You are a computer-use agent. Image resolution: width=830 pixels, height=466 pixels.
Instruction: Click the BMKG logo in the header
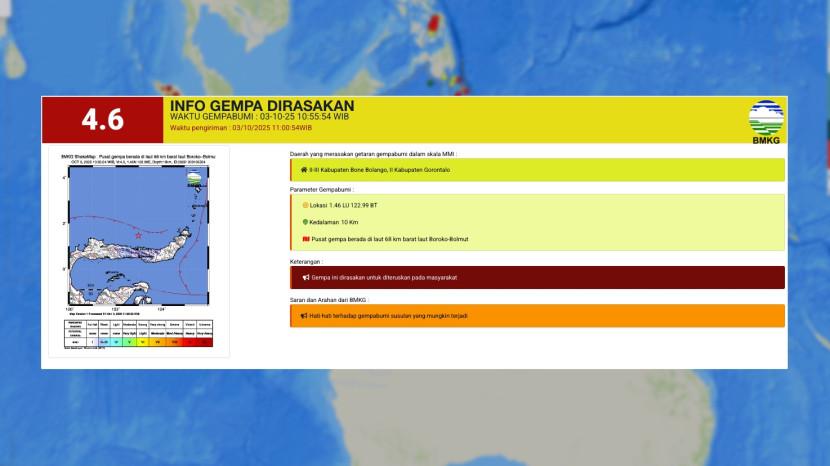coord(766,120)
